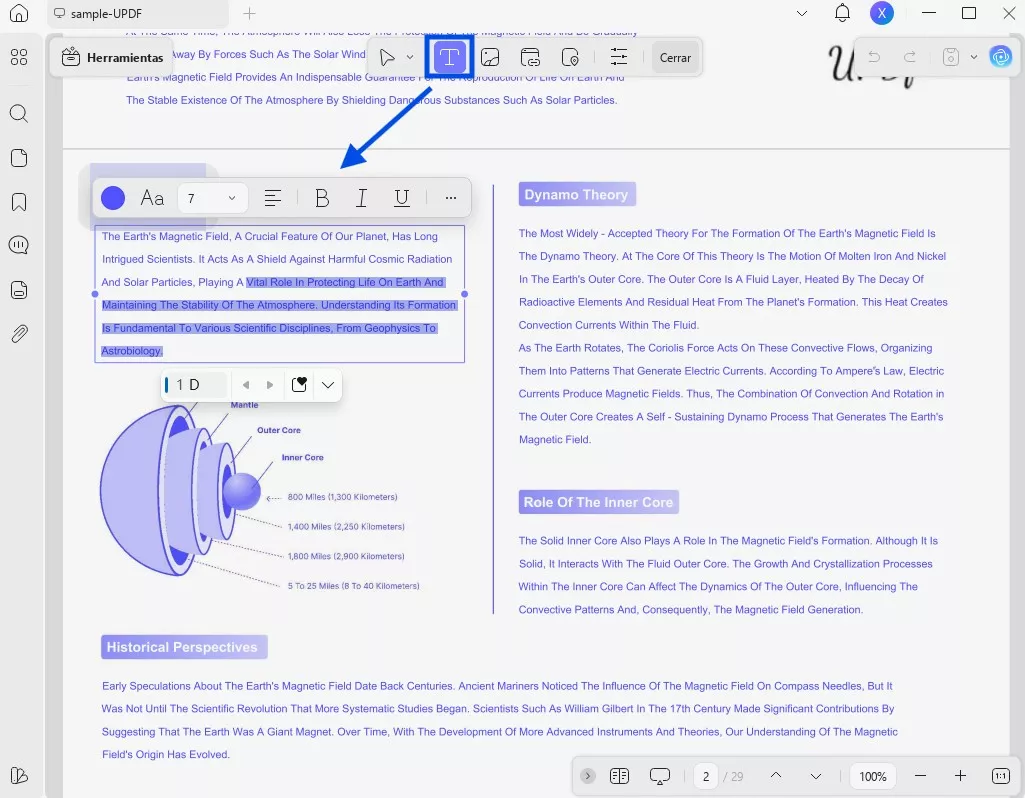Switch to the sample-UPDF tab
The height and width of the screenshot is (798, 1025).
[x=137, y=13]
